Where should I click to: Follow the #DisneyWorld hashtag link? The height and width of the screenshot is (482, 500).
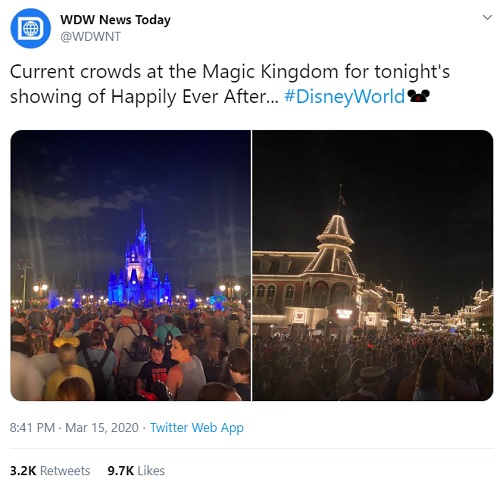tap(345, 97)
